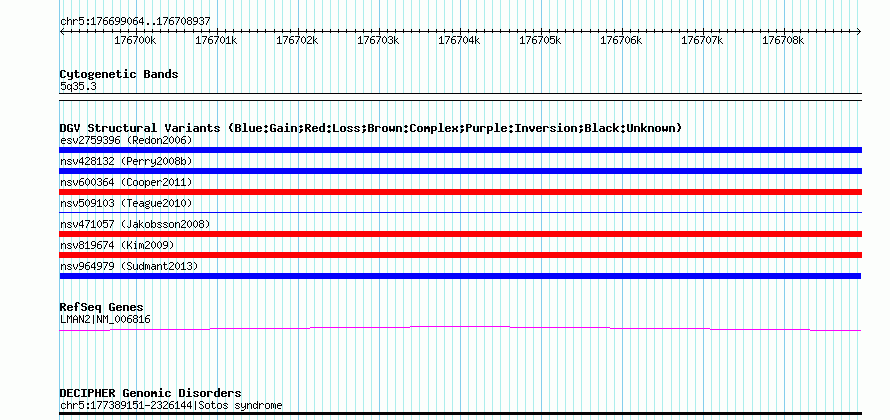Select the blue bar under nsv964979
The image size is (890, 420).
tap(460, 276)
